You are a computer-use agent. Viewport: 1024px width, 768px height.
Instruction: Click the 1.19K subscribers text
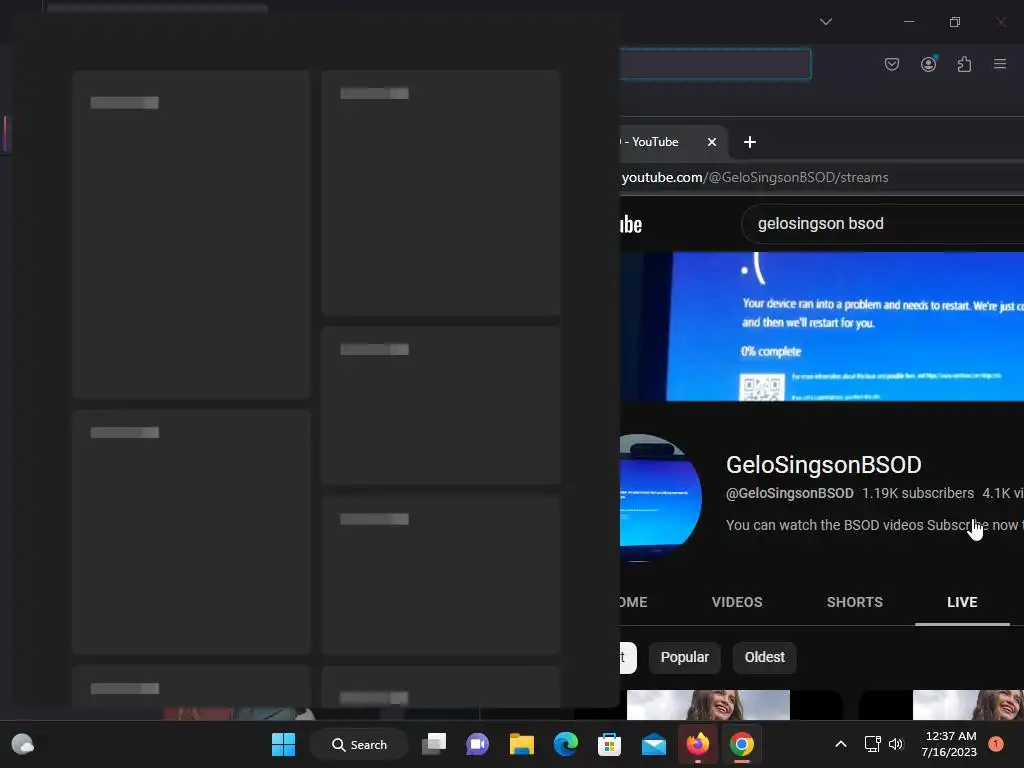[x=918, y=493]
